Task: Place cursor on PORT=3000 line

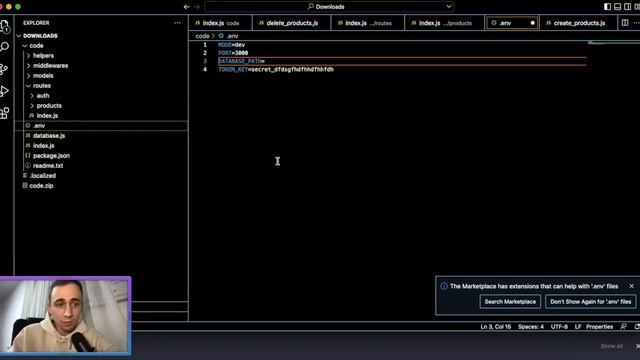Action: [233, 53]
